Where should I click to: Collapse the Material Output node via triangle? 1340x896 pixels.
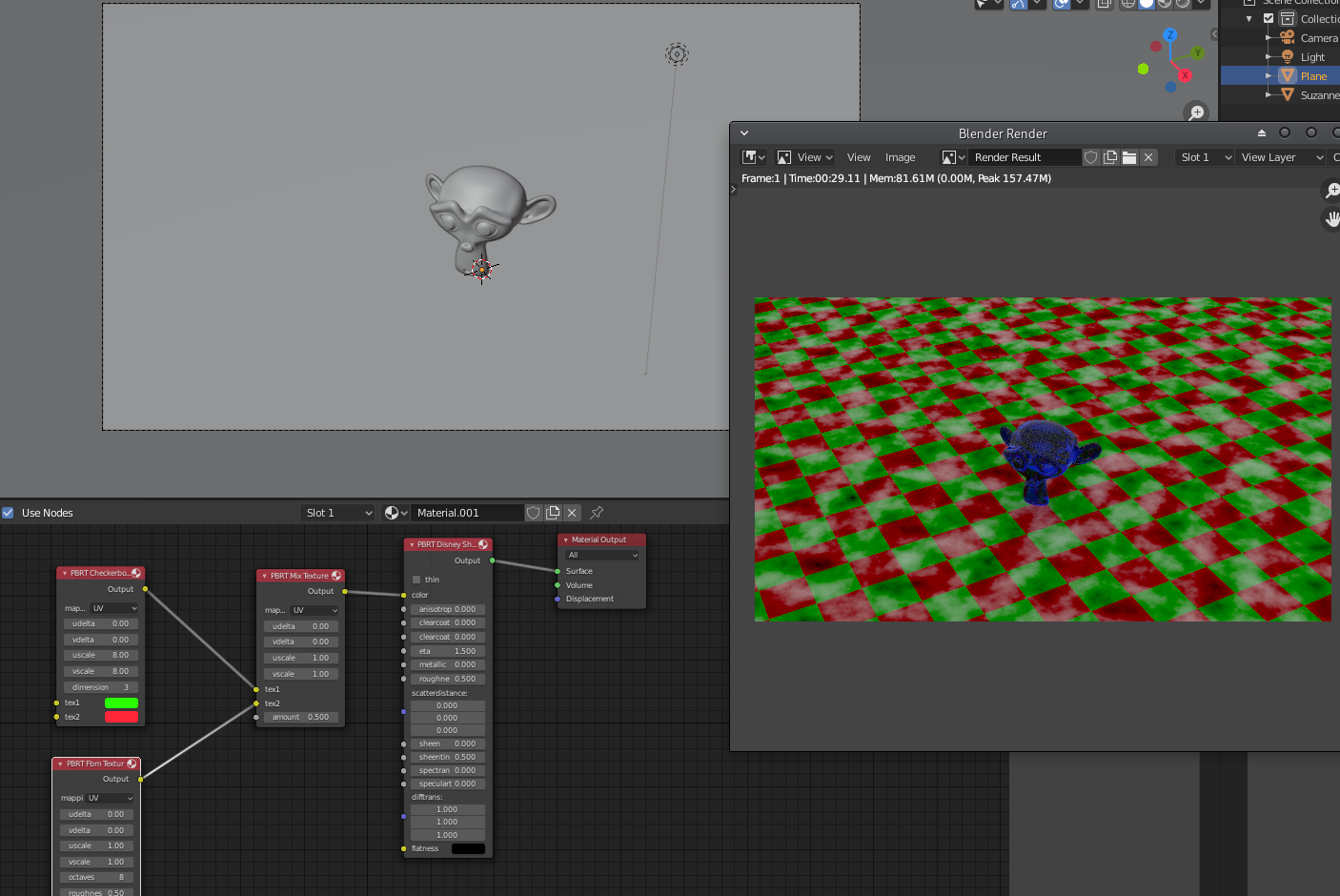(x=565, y=540)
